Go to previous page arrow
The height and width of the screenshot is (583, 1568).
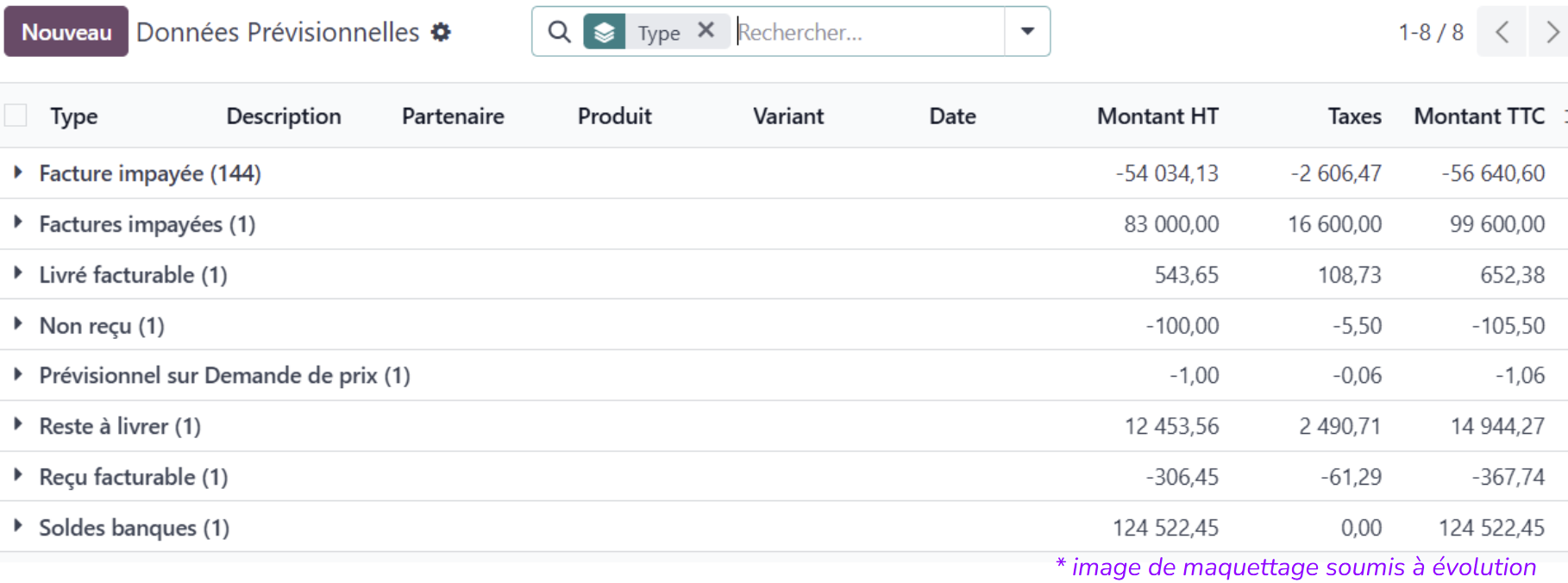(1502, 33)
